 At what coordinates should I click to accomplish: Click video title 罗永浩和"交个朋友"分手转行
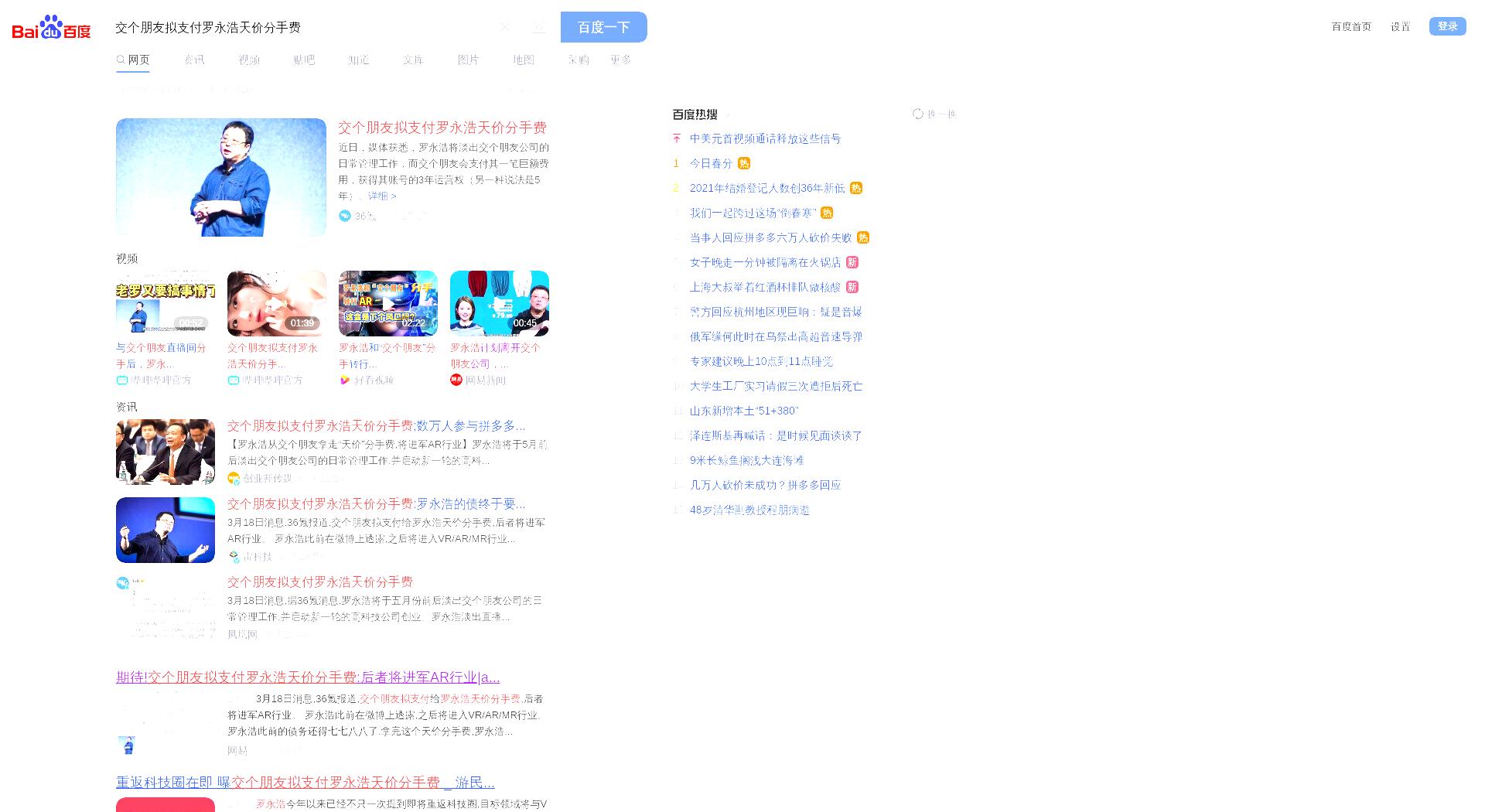(x=387, y=356)
